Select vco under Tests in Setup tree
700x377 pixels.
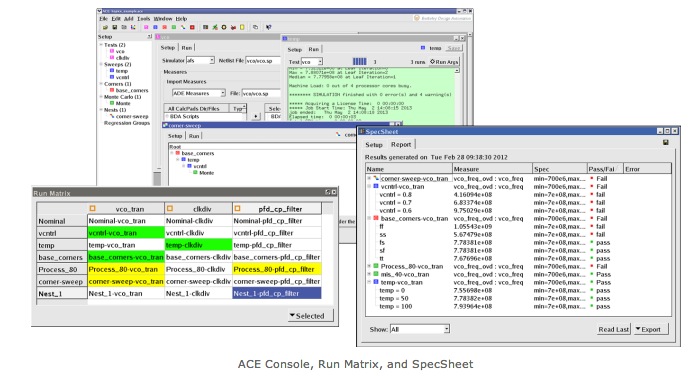click(x=120, y=51)
